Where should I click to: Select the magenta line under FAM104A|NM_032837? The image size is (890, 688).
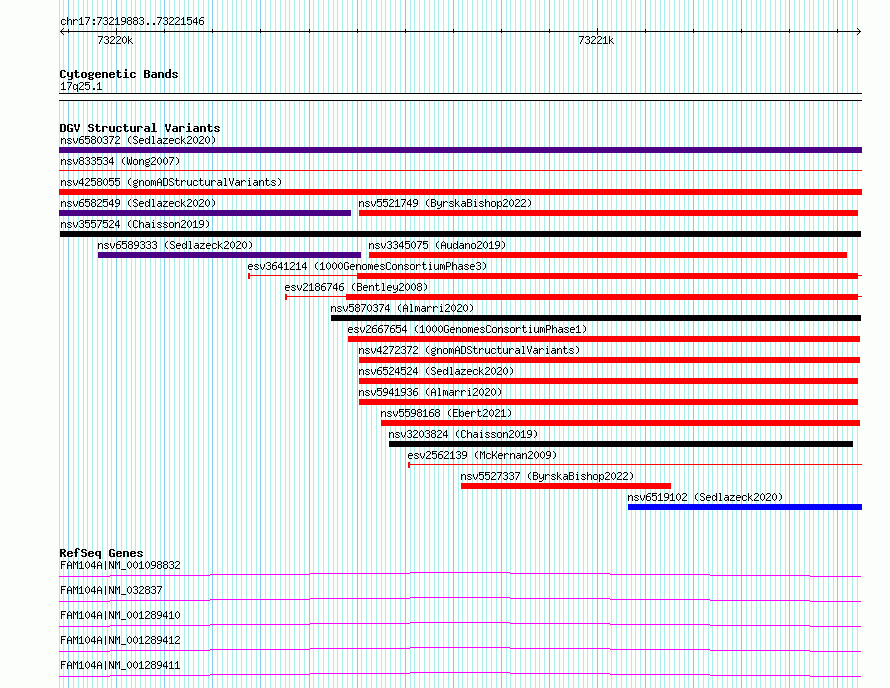point(460,599)
